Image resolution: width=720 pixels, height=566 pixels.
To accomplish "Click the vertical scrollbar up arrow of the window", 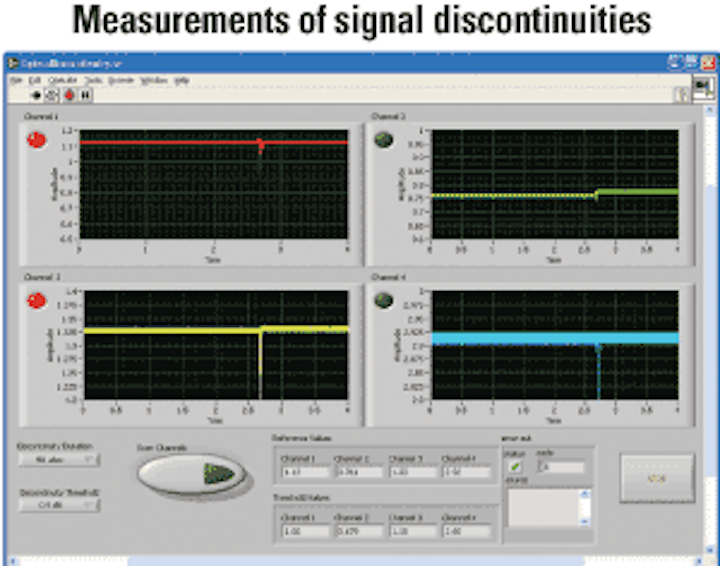I will 709,110.
